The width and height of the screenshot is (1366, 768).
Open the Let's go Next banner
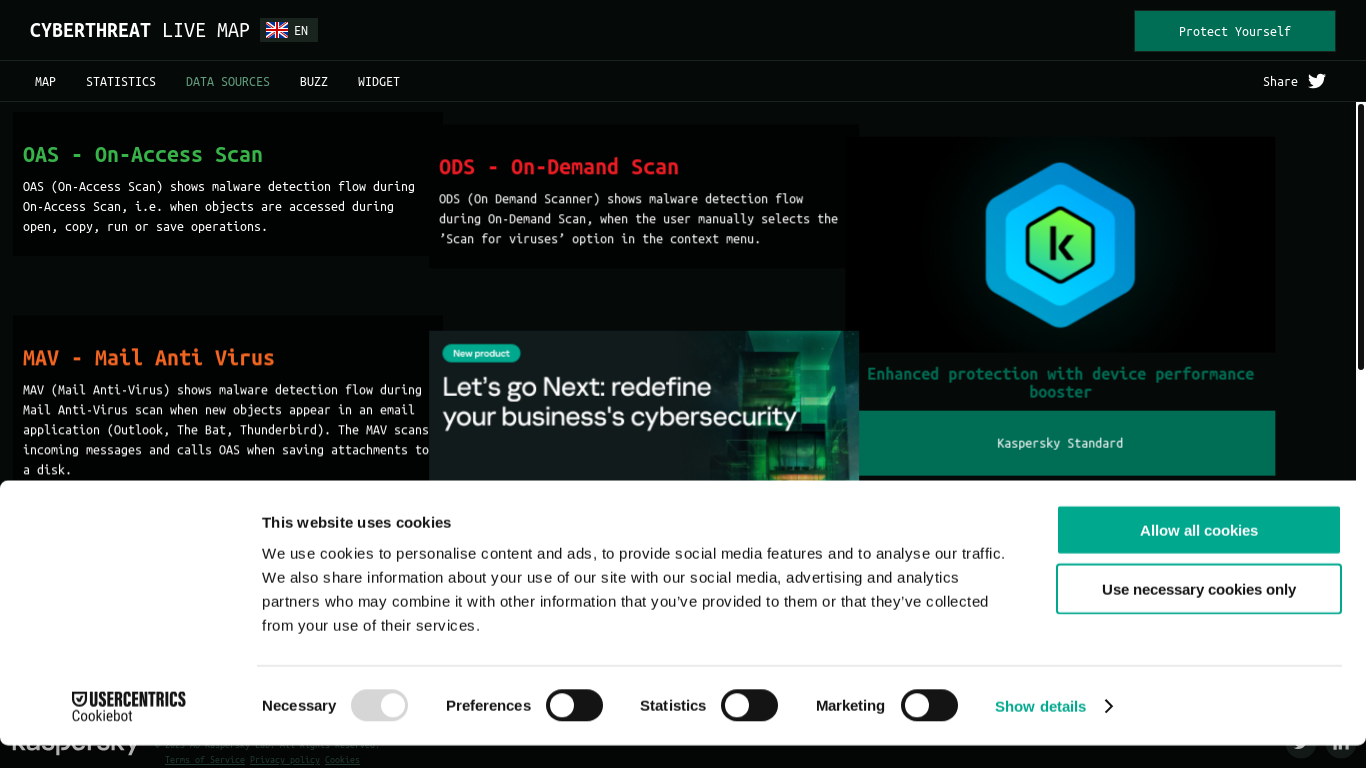(644, 406)
